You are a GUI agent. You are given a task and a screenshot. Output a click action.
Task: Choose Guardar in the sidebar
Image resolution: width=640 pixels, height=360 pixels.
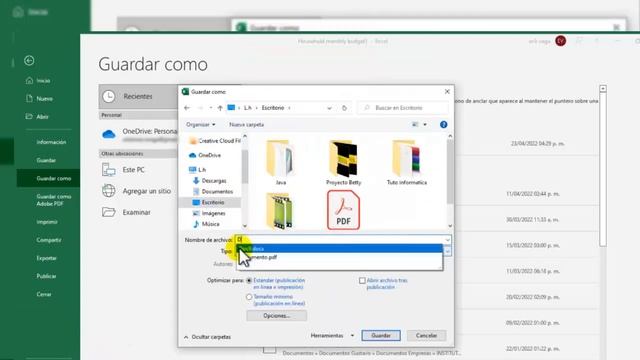(x=46, y=160)
